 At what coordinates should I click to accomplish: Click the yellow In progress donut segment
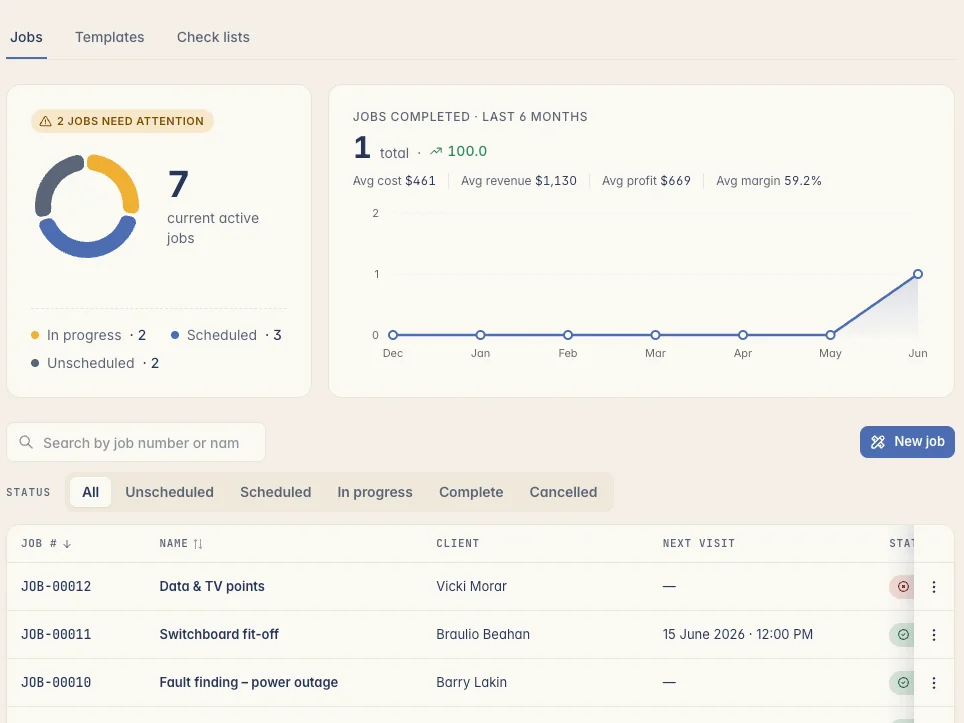122,178
